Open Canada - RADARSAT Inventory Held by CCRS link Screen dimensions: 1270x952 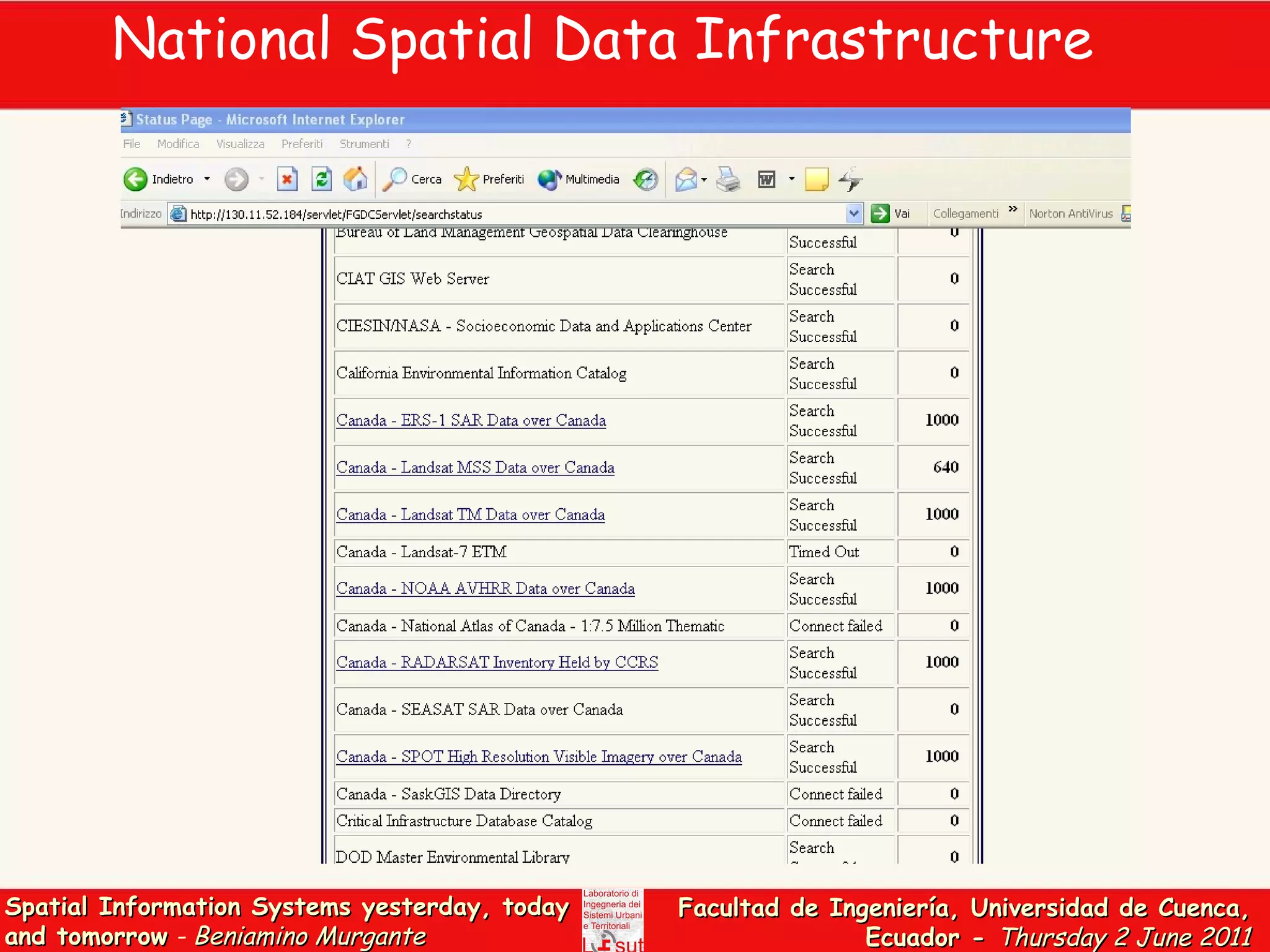click(497, 662)
